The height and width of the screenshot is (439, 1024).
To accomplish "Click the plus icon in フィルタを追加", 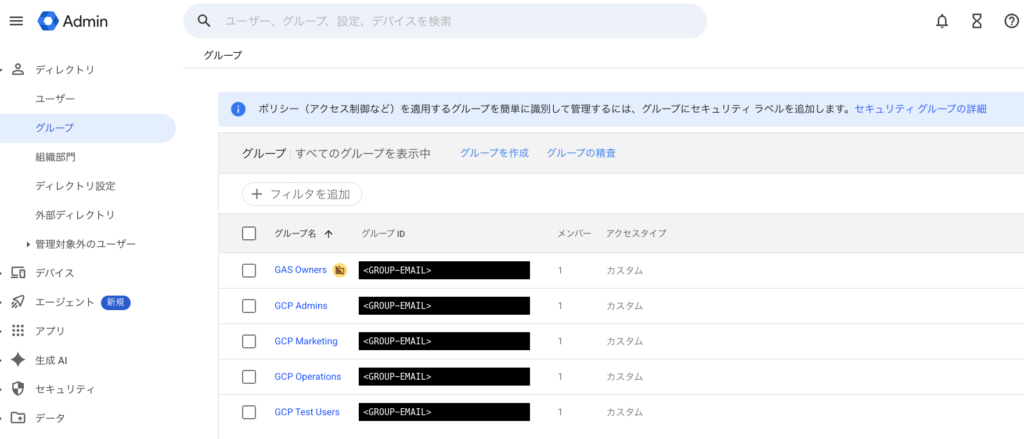I will point(257,194).
